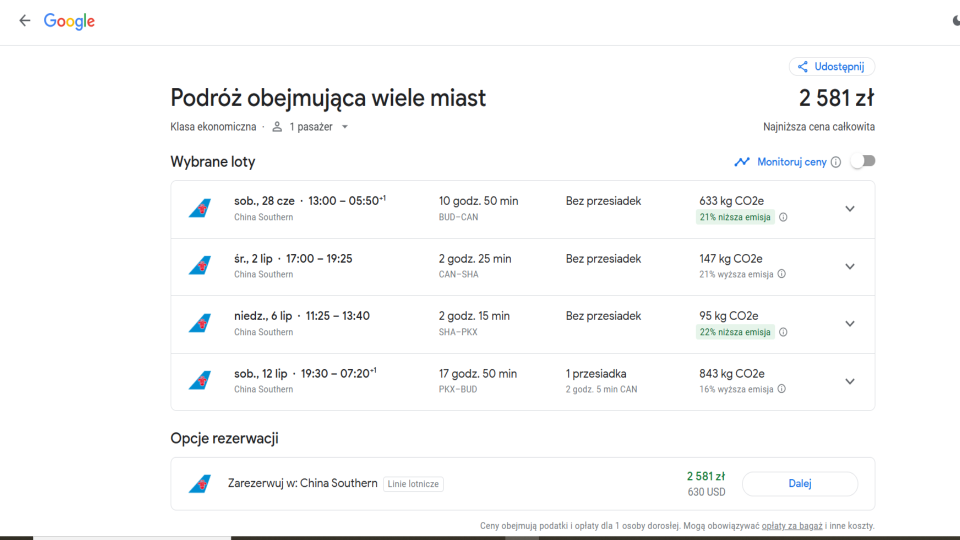This screenshot has width=960, height=540.
Task: Expand the PKX–BUD flight details
Action: (850, 381)
